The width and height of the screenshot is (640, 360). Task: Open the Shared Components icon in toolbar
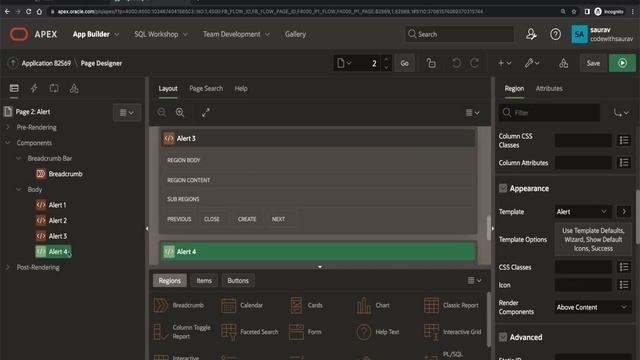click(x=563, y=63)
